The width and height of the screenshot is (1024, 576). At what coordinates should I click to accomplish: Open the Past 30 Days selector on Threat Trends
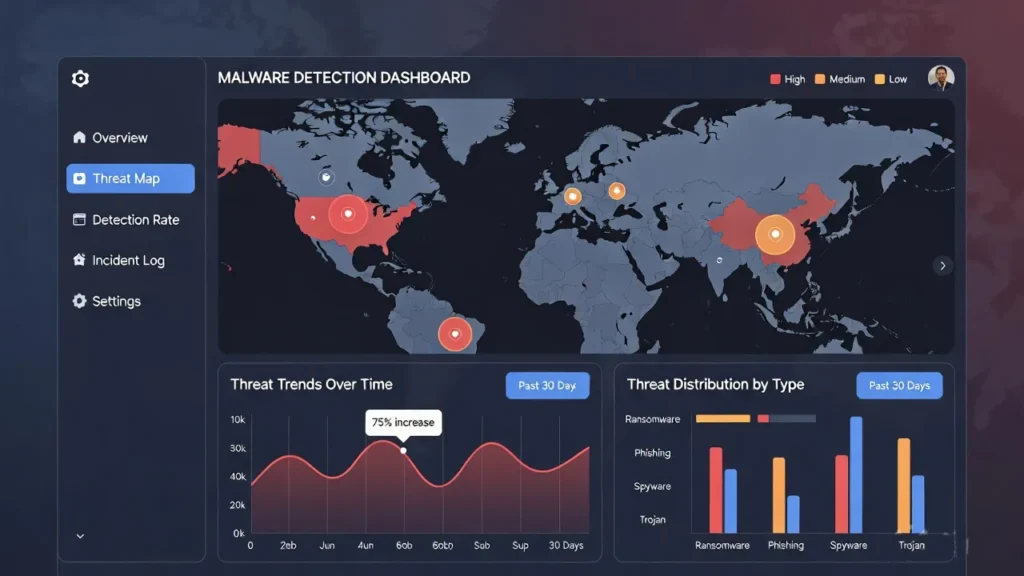pos(547,384)
